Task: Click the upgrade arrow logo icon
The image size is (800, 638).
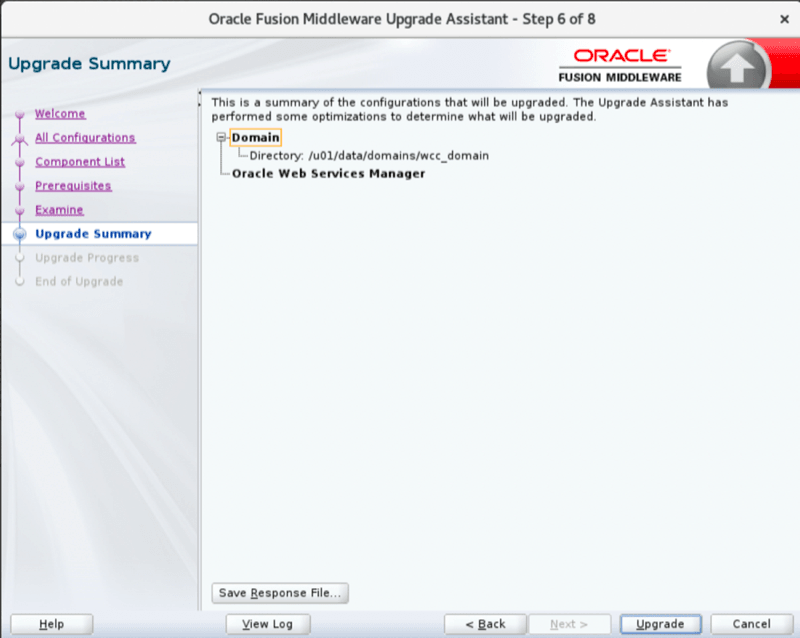Action: coord(737,67)
